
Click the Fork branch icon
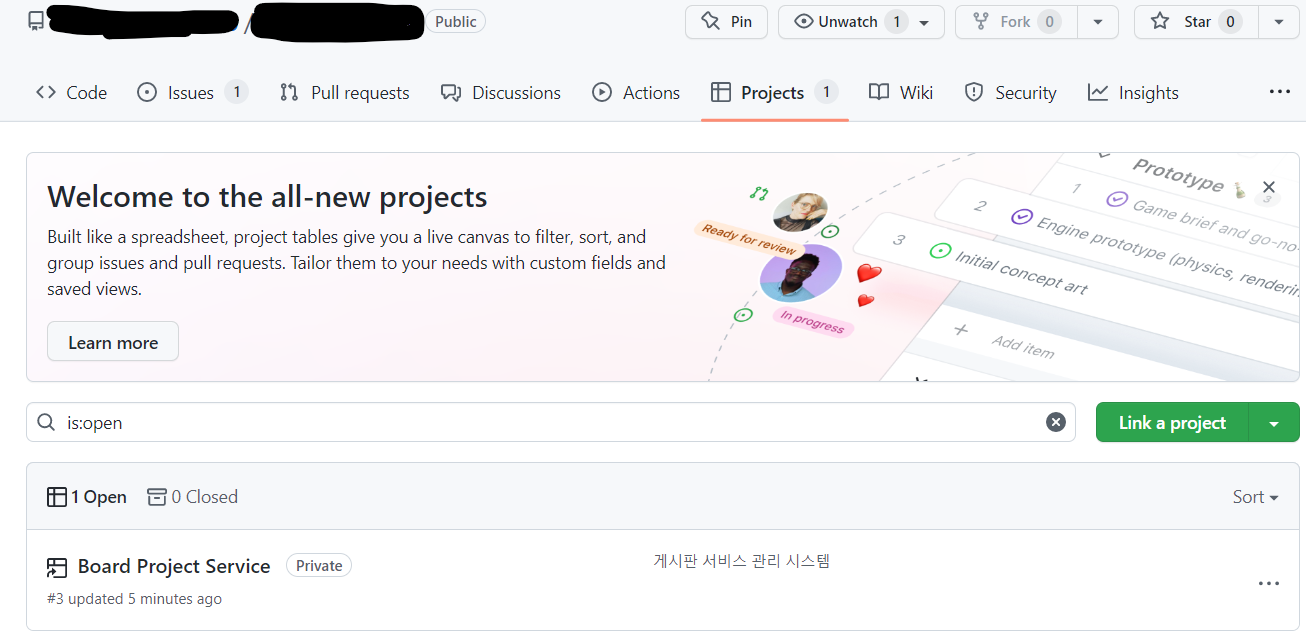tap(980, 21)
